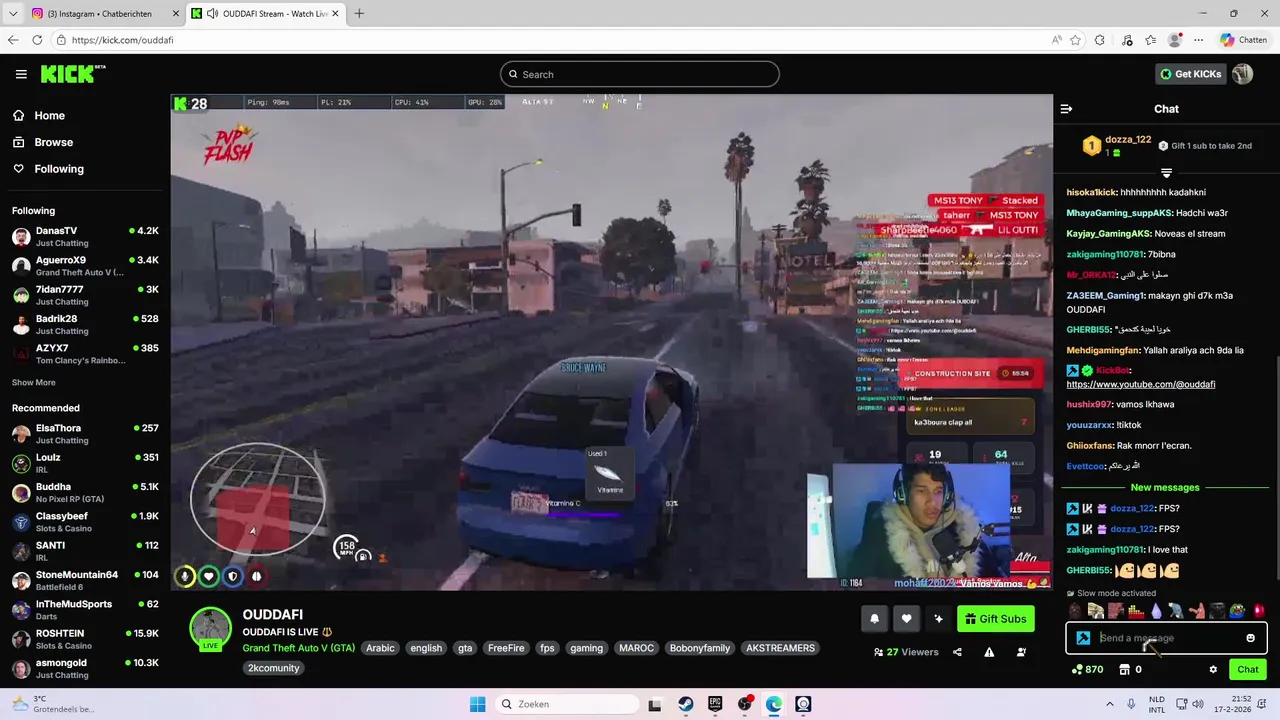Click the hammer badge in message box
This screenshot has width=1280, height=720.
[1083, 638]
